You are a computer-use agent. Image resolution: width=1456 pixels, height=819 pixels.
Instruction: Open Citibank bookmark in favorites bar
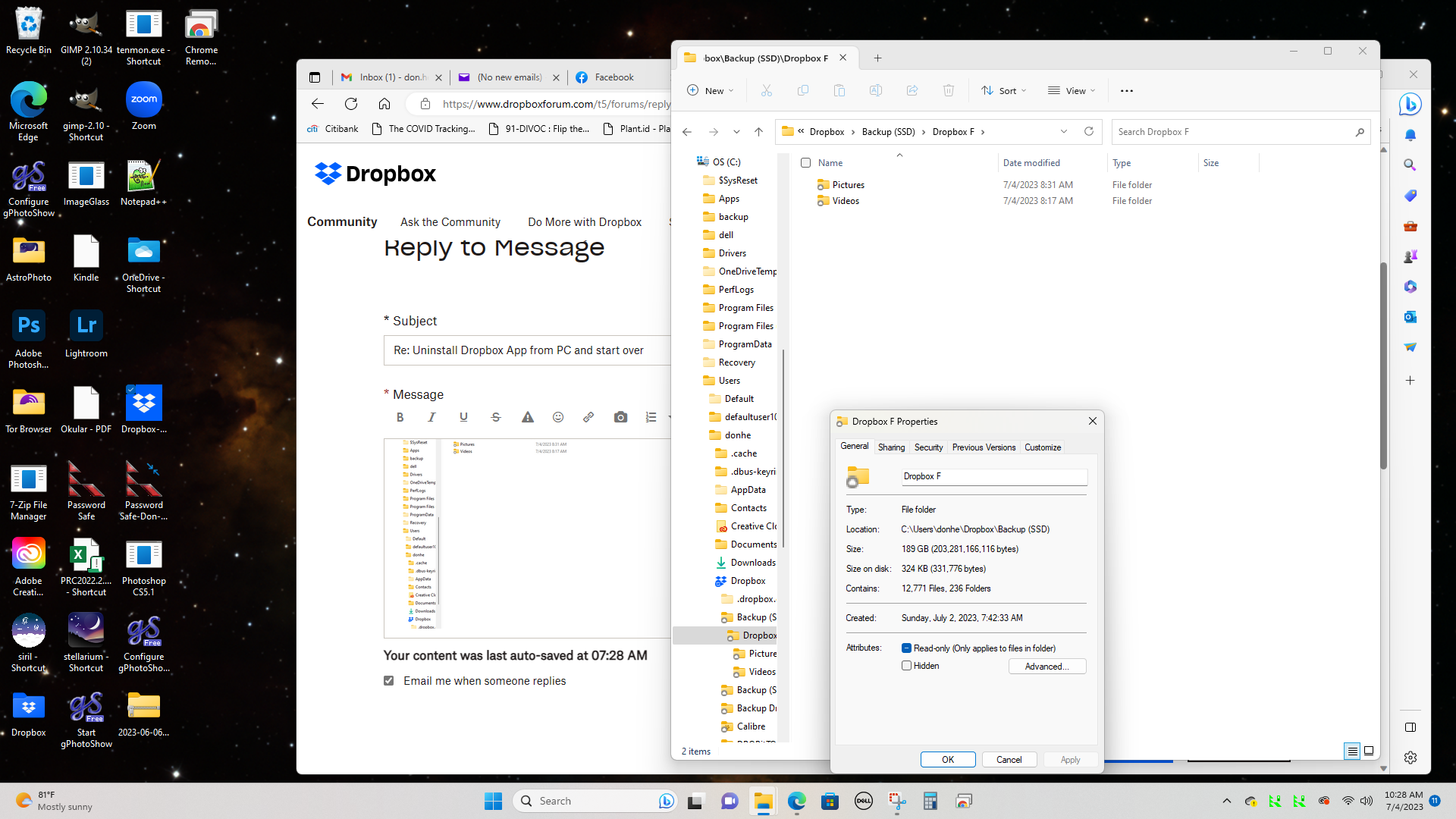pos(332,129)
